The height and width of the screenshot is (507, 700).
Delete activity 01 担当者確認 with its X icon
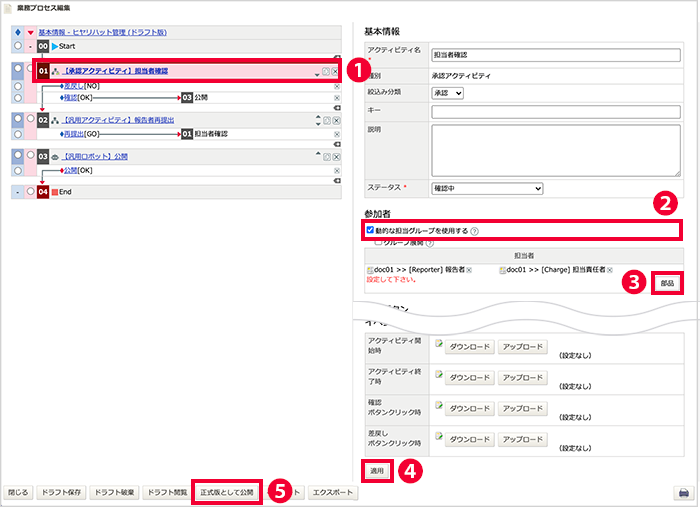tap(335, 71)
